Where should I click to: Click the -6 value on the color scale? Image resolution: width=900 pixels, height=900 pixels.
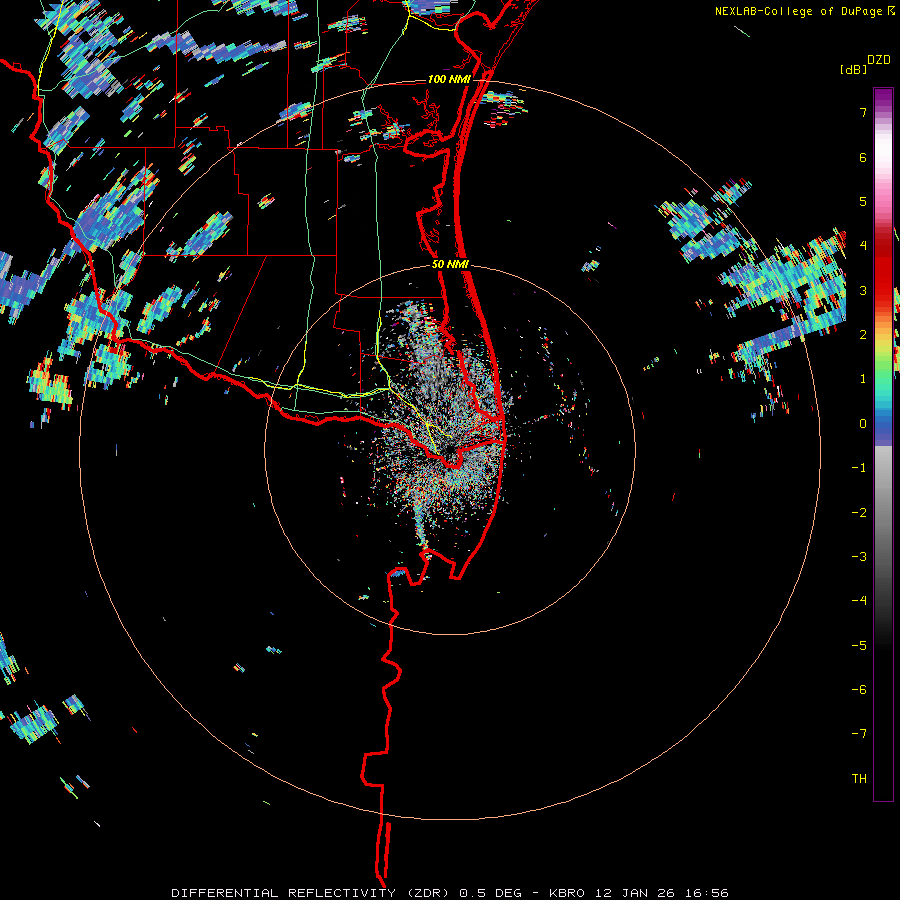[x=859, y=690]
